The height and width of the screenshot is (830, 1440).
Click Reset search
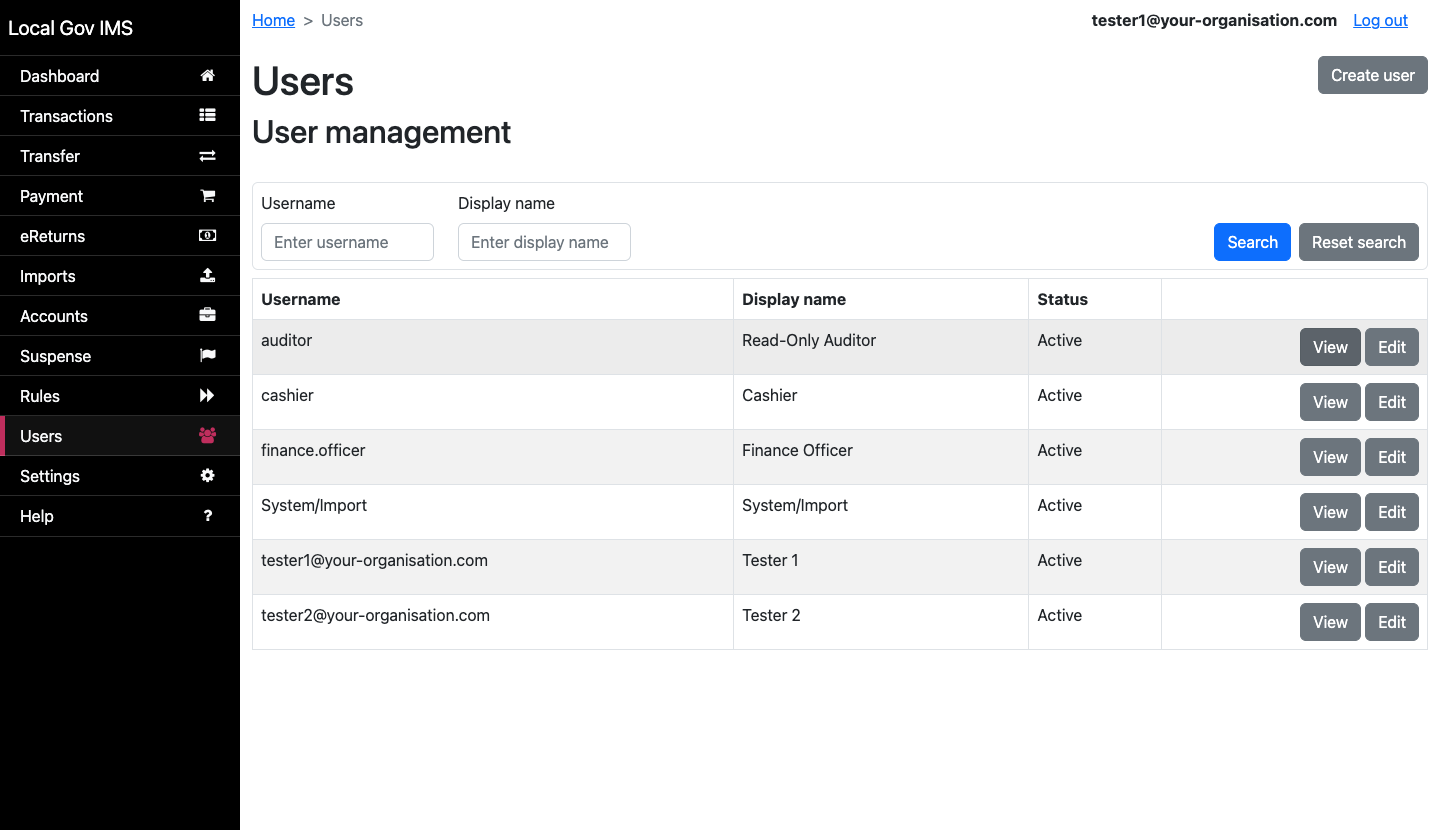click(x=1358, y=242)
